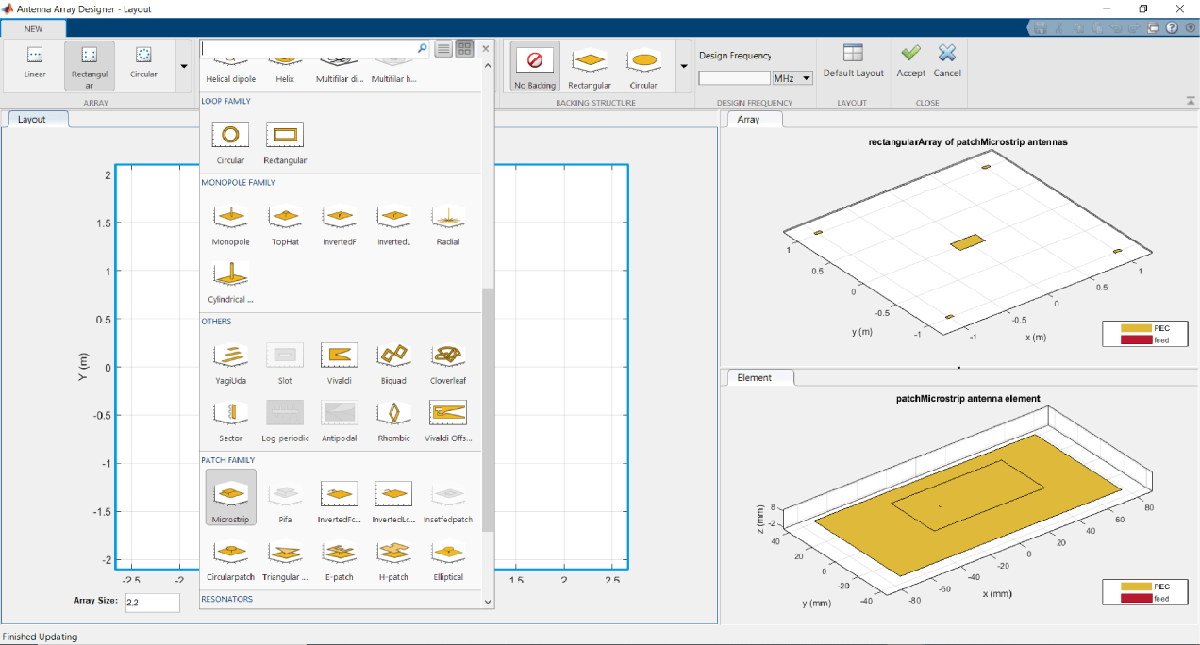
Task: Select the InvertedF patch antenna
Action: (x=339, y=501)
